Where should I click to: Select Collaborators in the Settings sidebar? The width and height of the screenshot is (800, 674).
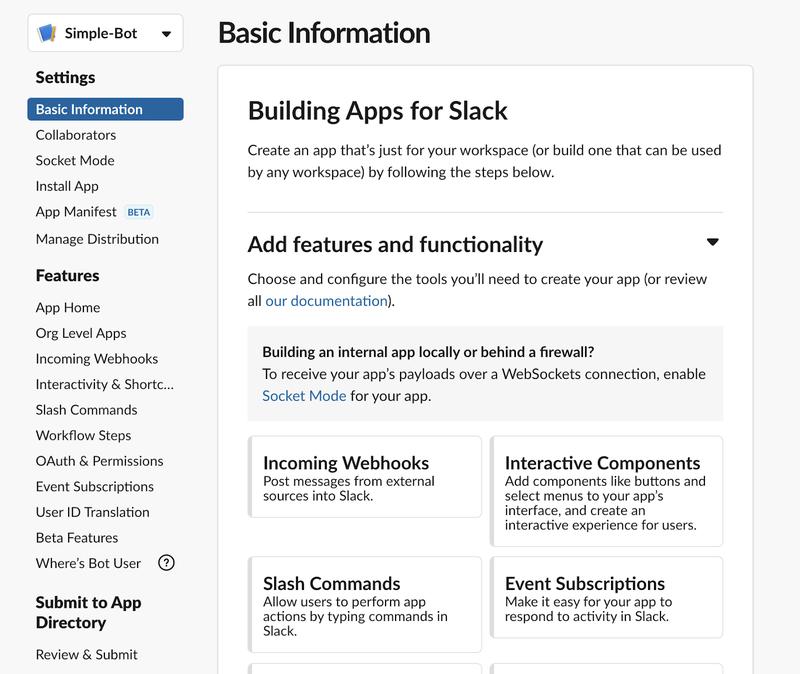point(75,134)
